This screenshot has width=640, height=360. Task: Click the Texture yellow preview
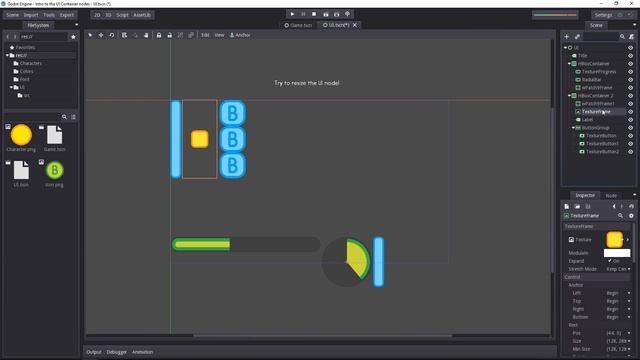[x=614, y=240]
